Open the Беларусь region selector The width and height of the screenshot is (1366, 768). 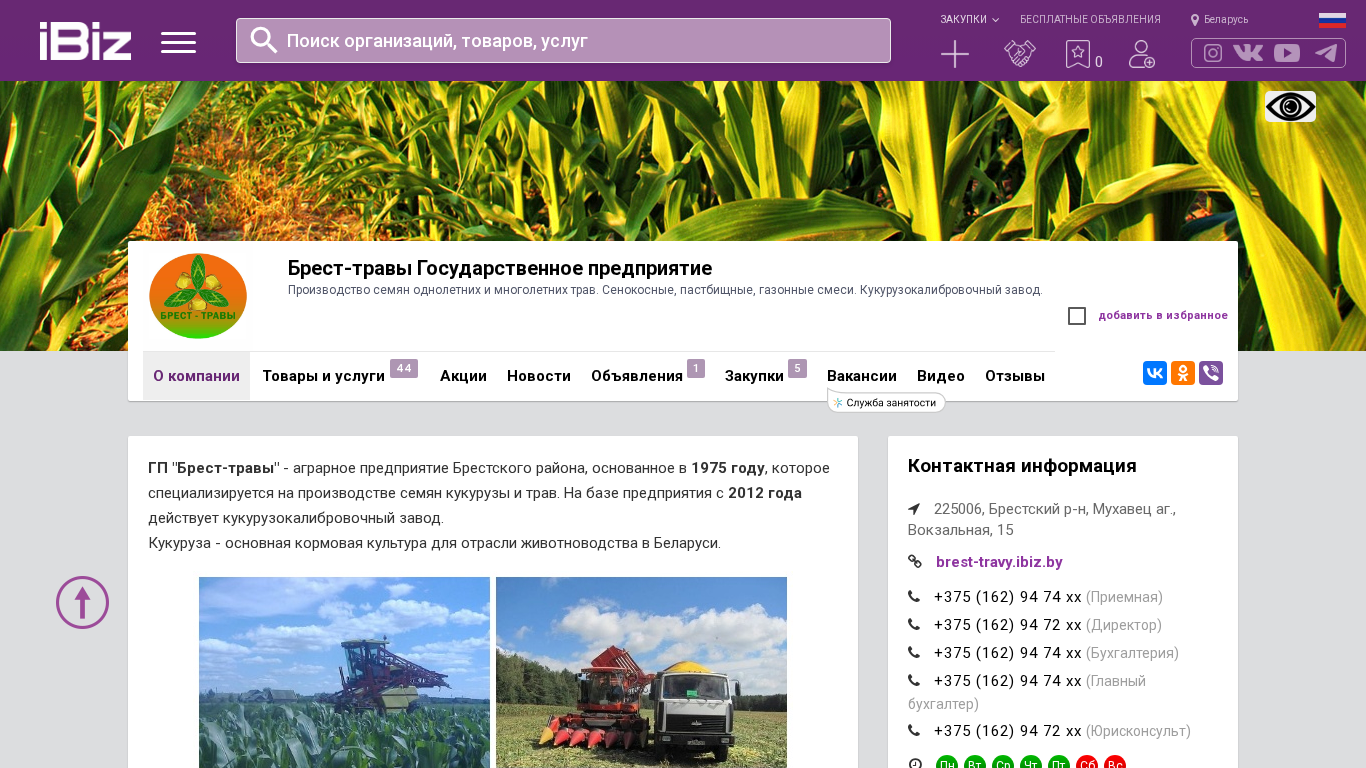click(1220, 20)
